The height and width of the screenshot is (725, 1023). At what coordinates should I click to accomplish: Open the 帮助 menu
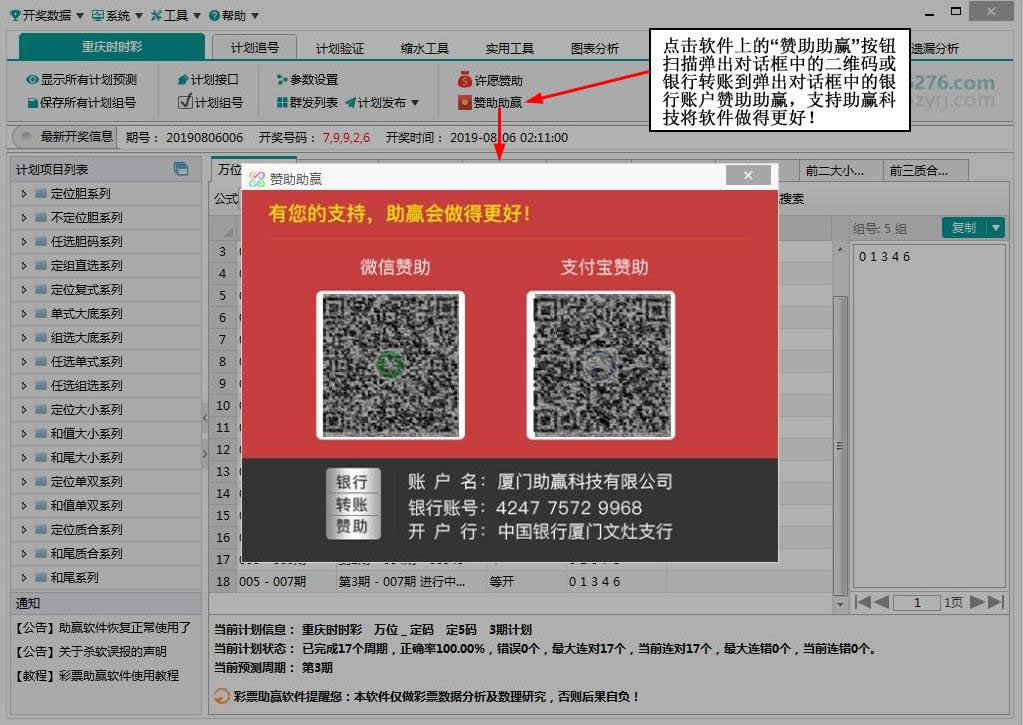234,15
